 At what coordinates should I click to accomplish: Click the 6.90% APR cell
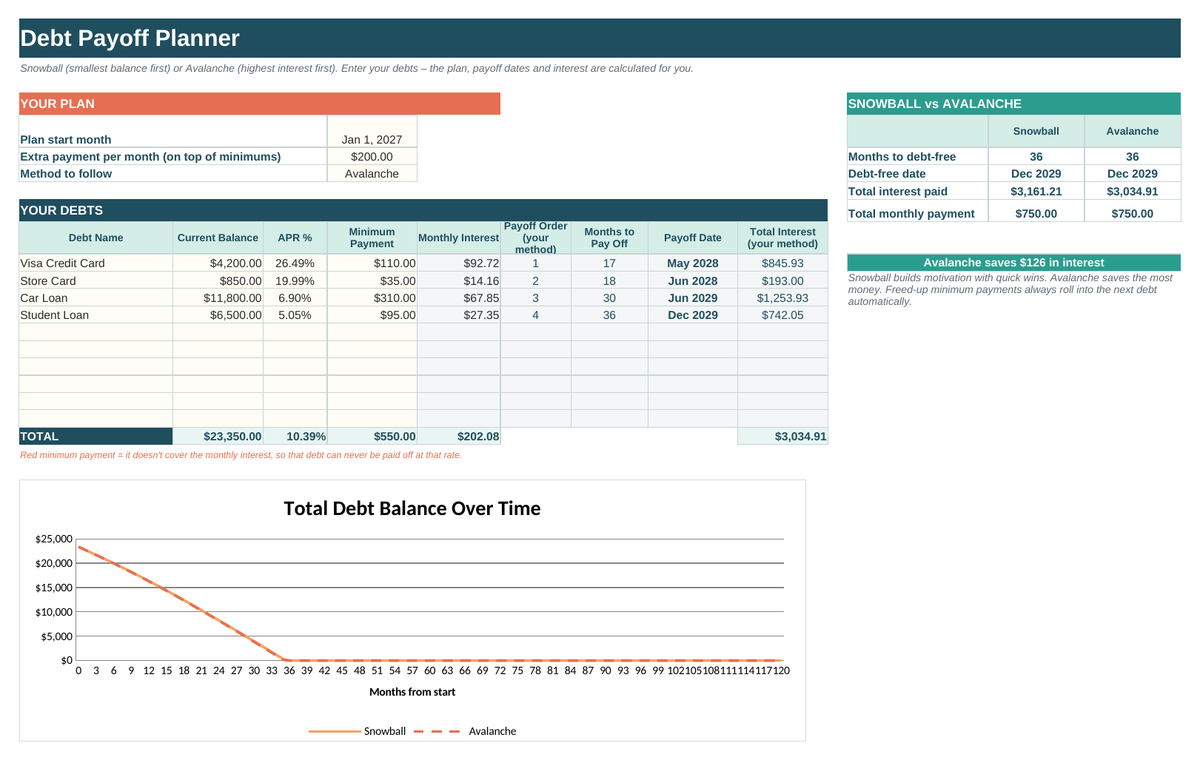pyautogui.click(x=295, y=298)
